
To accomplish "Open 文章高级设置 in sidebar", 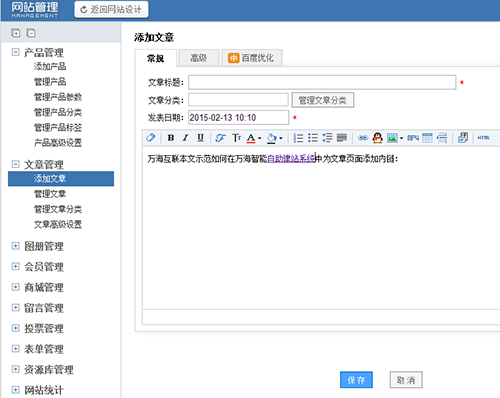I will point(58,224).
